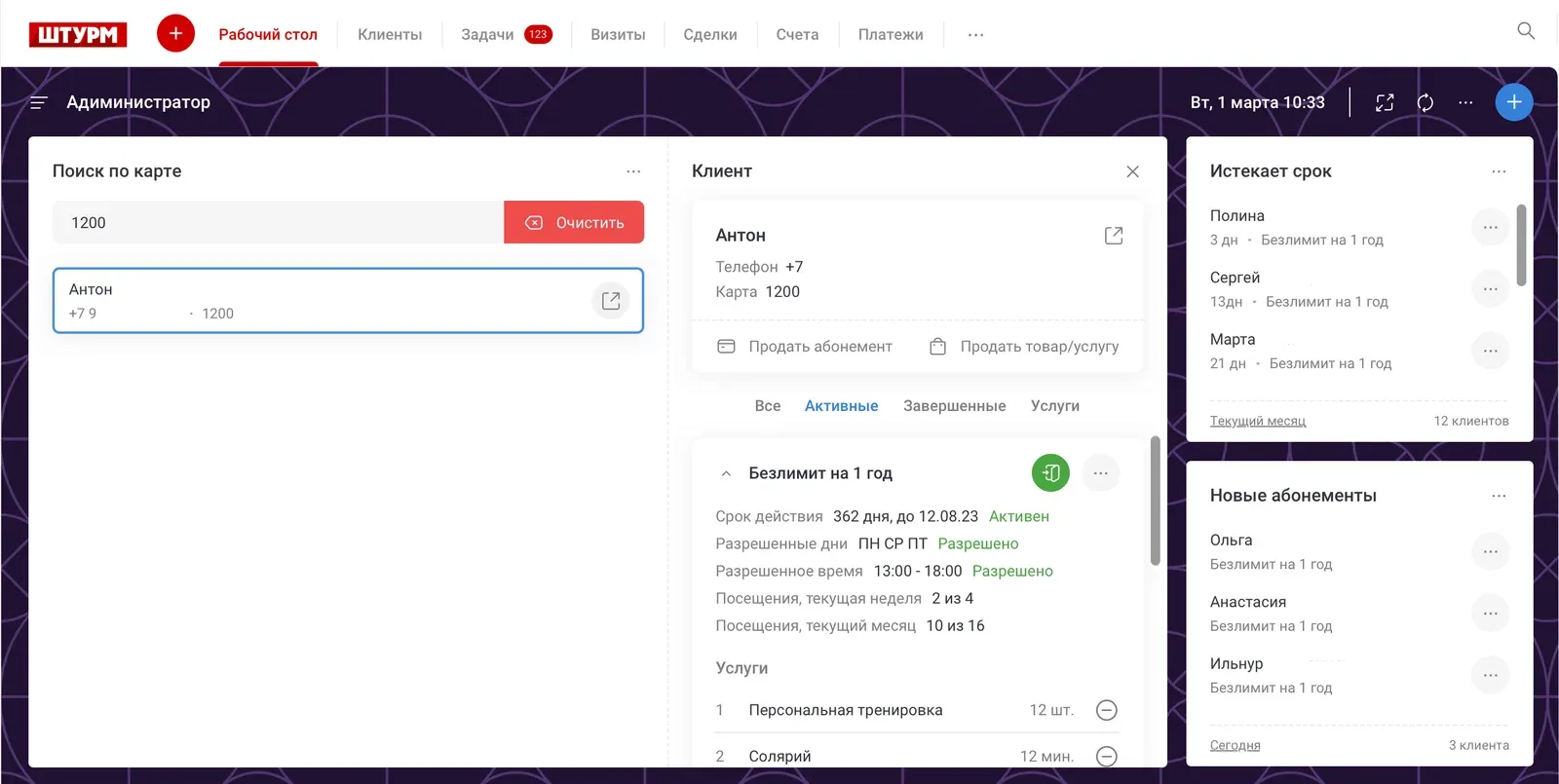Collapse the Безлимит на 1 год section
The width and height of the screenshot is (1559, 784).
[x=725, y=473]
